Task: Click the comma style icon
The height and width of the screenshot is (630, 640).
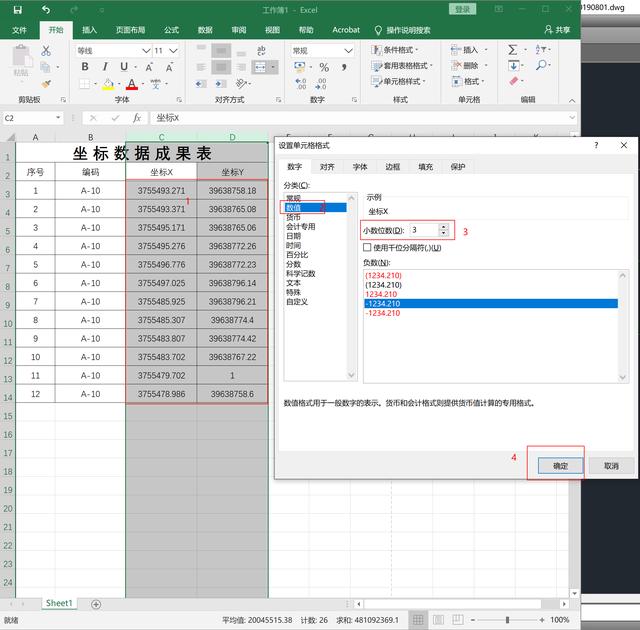Action: pyautogui.click(x=344, y=67)
